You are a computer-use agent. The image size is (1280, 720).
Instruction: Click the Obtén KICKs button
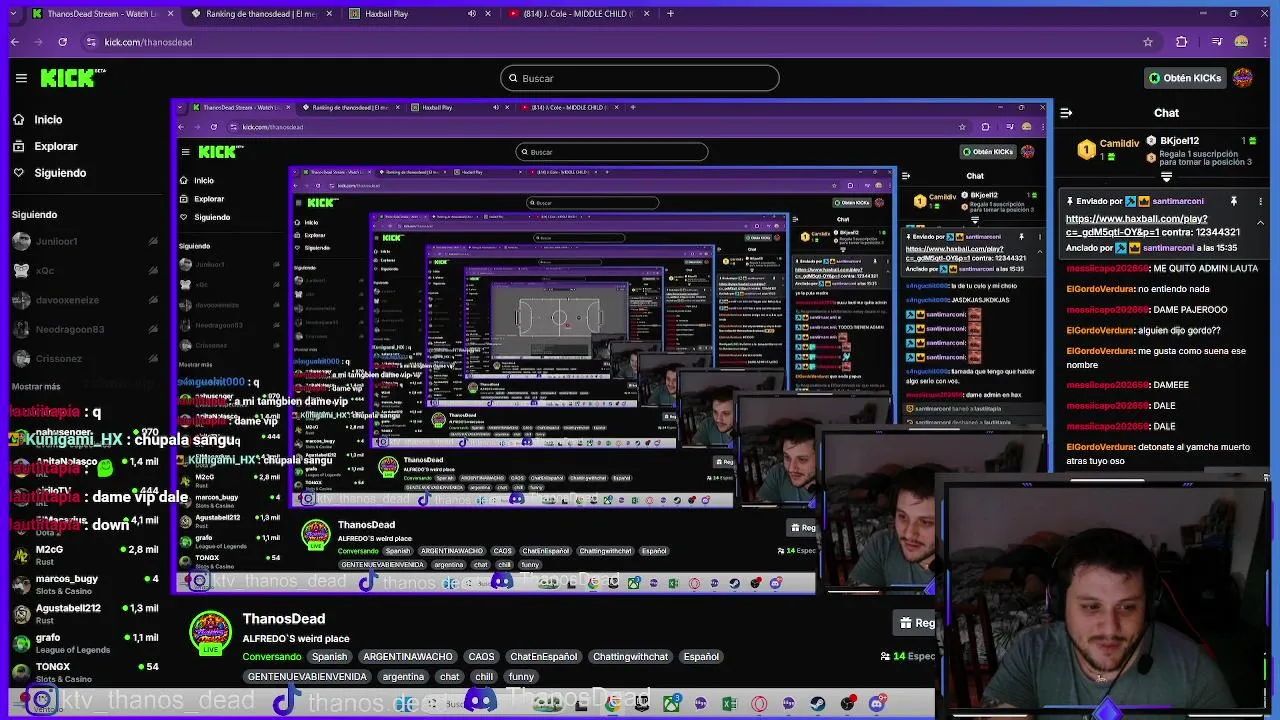click(x=1185, y=78)
